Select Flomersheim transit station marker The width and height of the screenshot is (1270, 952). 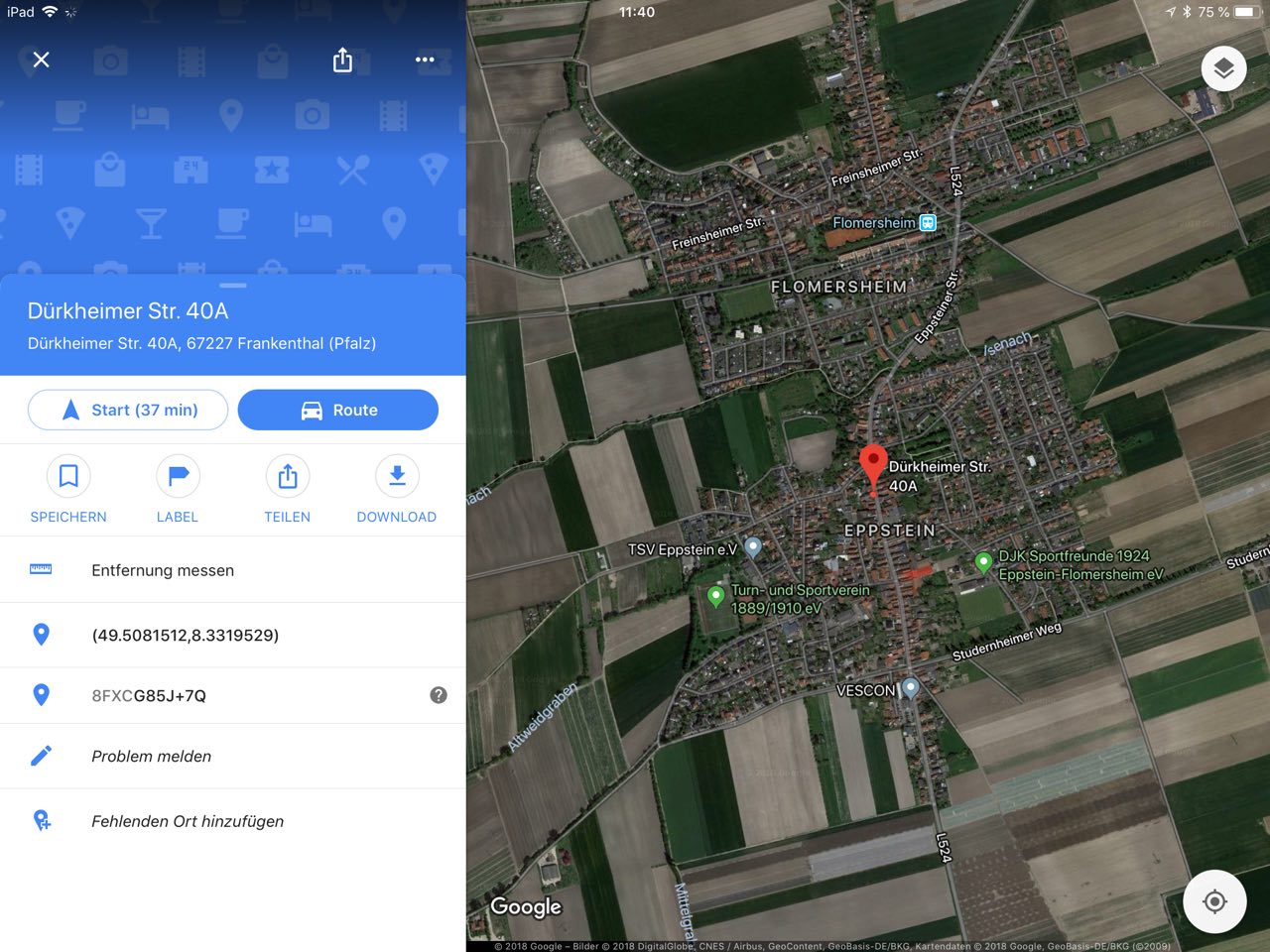coord(928,223)
